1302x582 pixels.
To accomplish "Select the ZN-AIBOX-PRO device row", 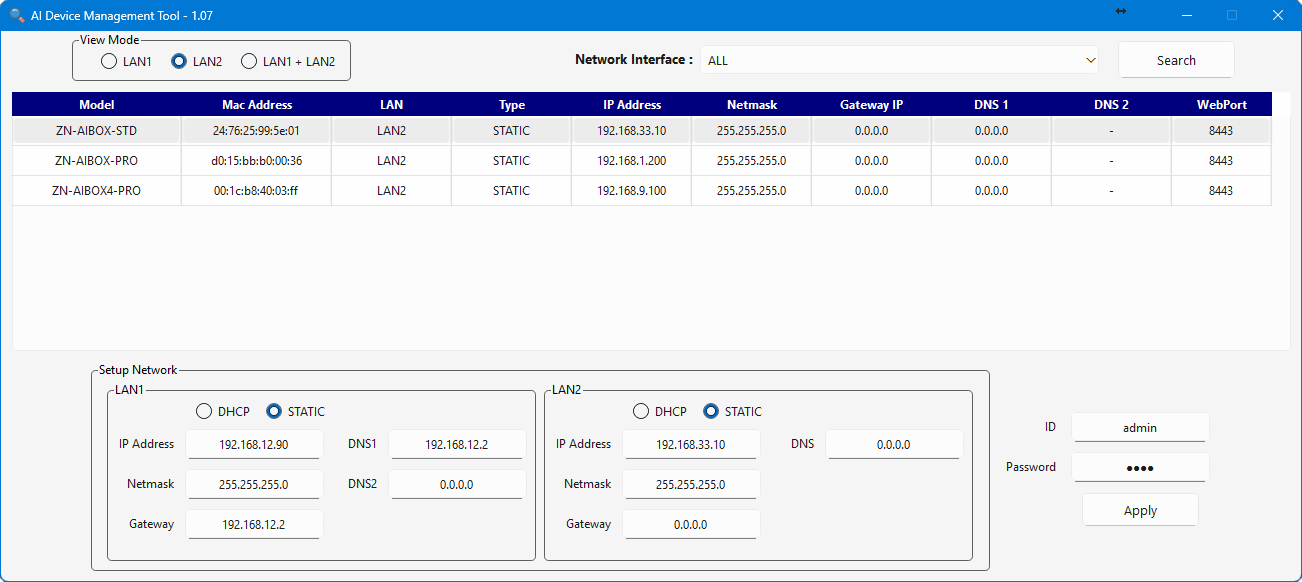I will pyautogui.click(x=96, y=161).
